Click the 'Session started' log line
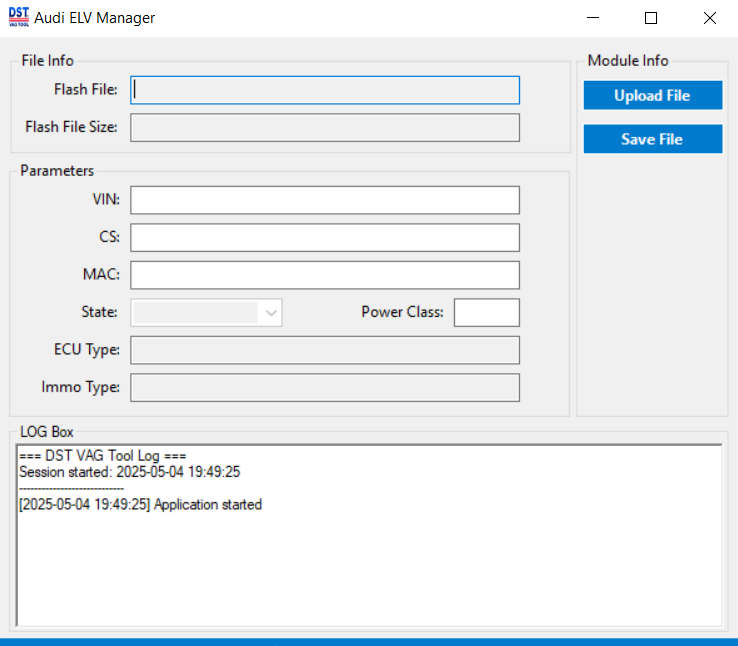The height and width of the screenshot is (646, 738). click(129, 472)
